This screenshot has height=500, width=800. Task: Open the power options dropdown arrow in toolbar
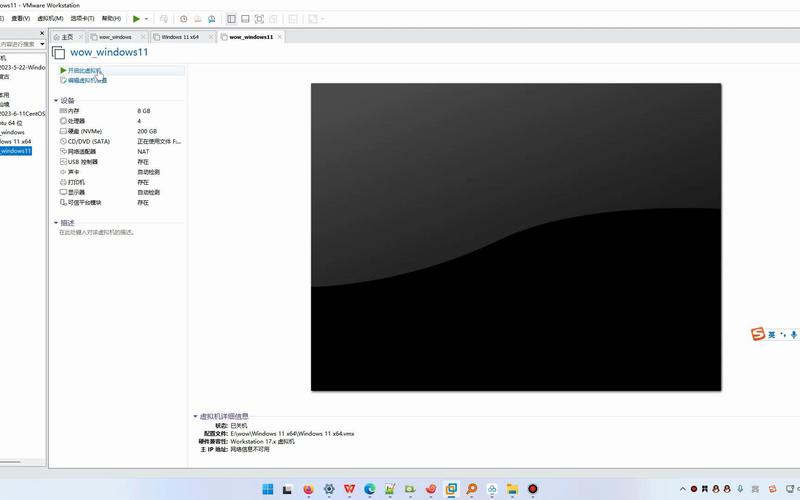pyautogui.click(x=146, y=19)
